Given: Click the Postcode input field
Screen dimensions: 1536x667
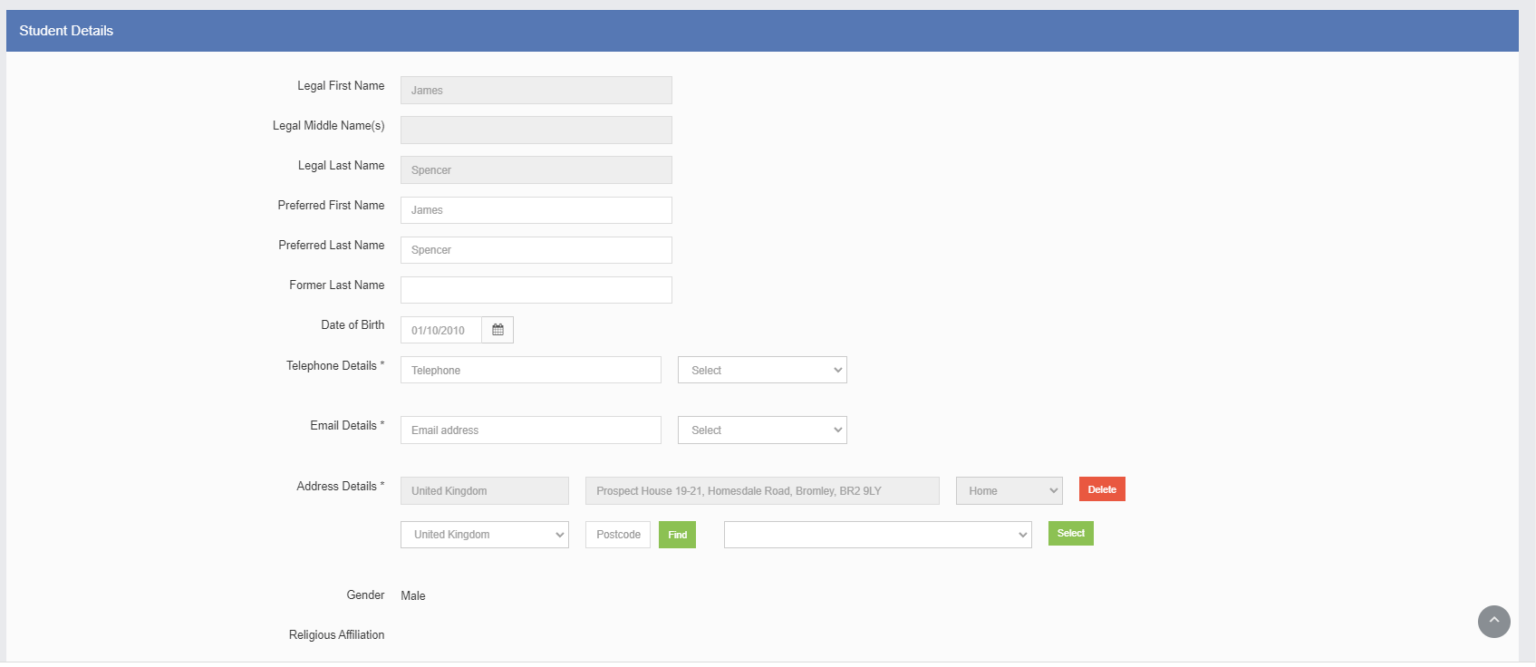Looking at the screenshot, I should tap(617, 534).
